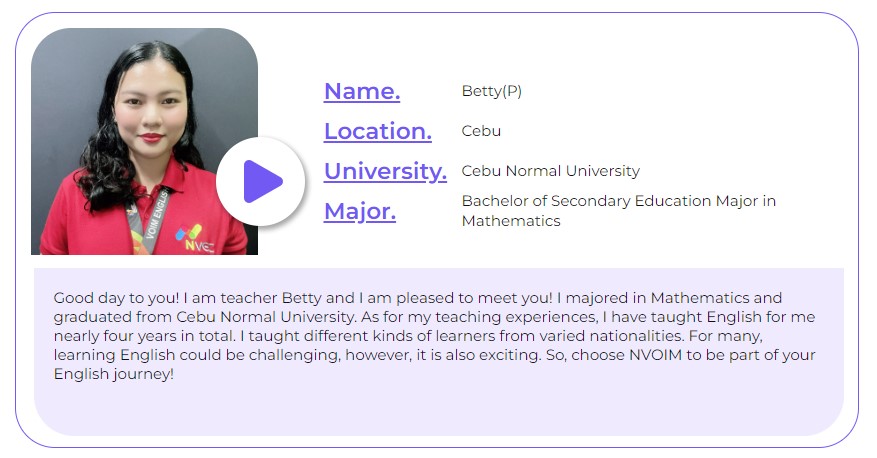Click Cebu Normal University text
Image resolution: width=877 pixels, height=458 pixels.
[550, 171]
